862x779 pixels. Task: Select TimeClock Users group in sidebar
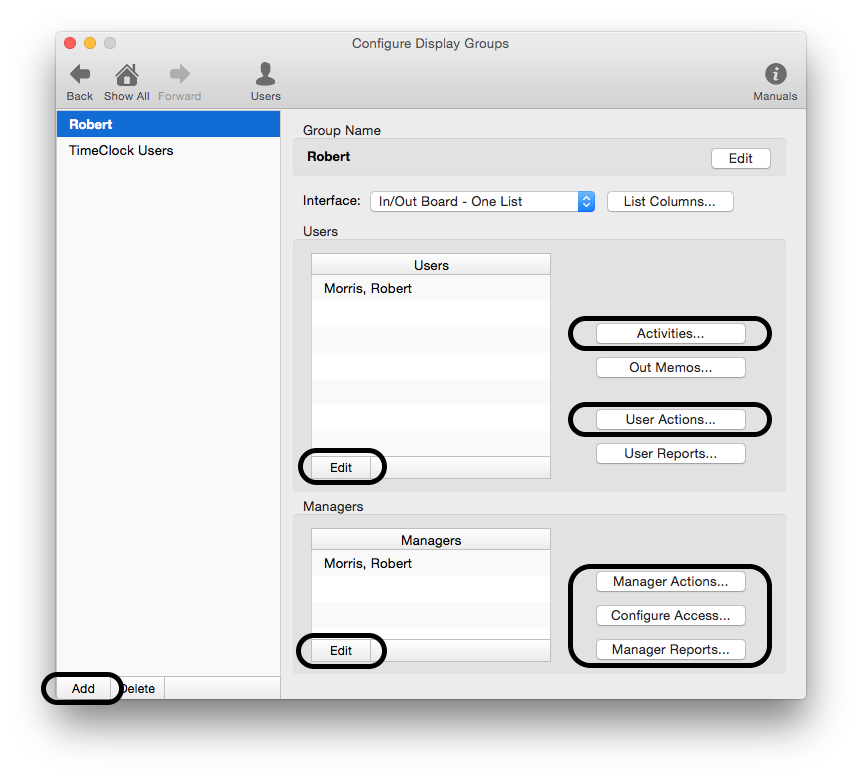click(168, 151)
